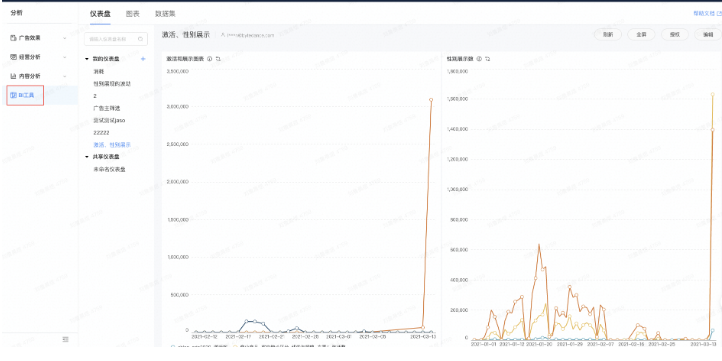722x361 pixels.
Task: Click the 2021-03-13 date label on right chart
Action: 703,344
